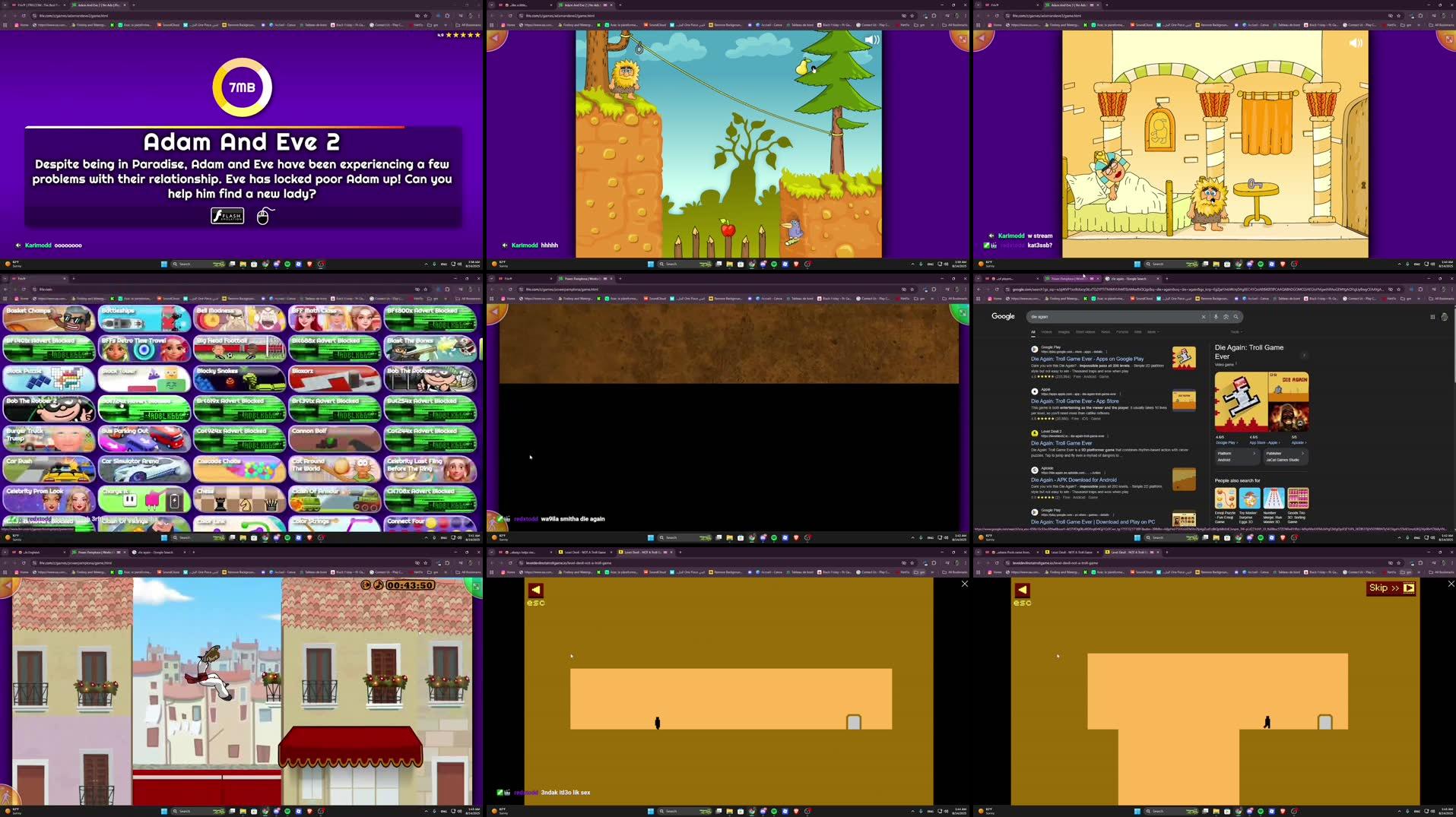Click the green fullscreen corner on the Pamplona loading screen
The height and width of the screenshot is (817, 1456).
[962, 312]
